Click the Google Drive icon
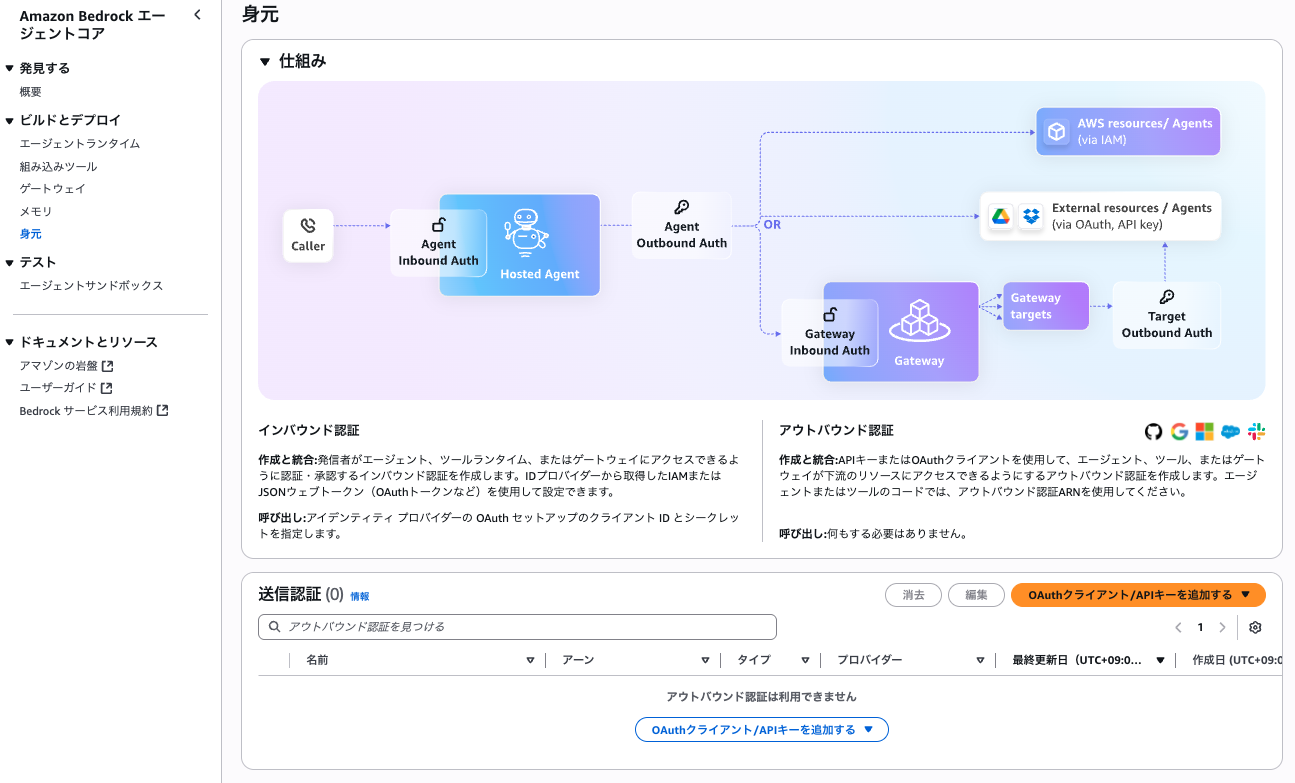1295x783 pixels. [1001, 216]
